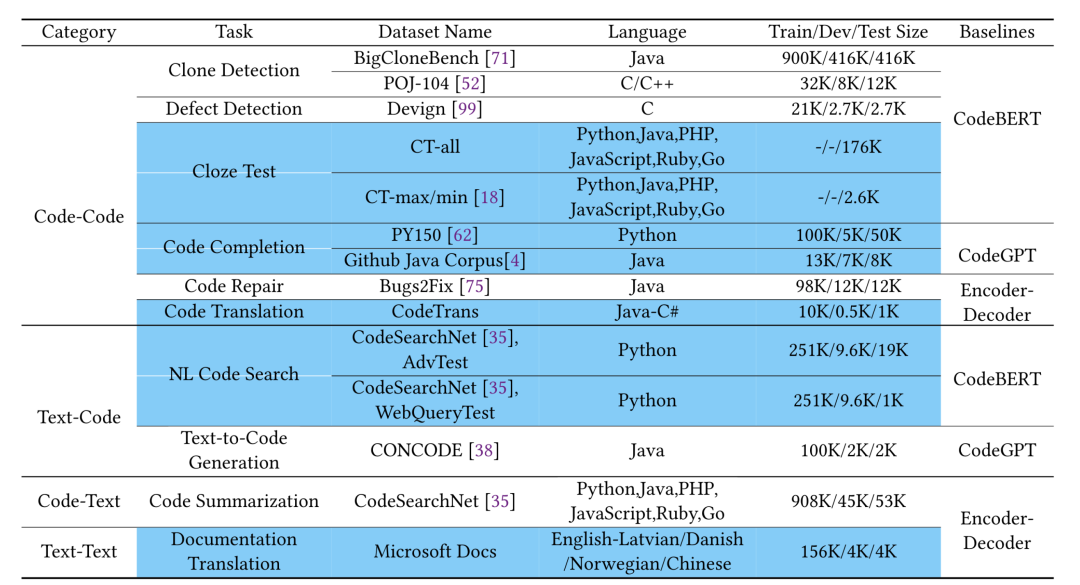Screen dimensions: 1080x585
Task: Click the 'CodeBERT' baseline beside NL Code Search
Action: (997, 379)
